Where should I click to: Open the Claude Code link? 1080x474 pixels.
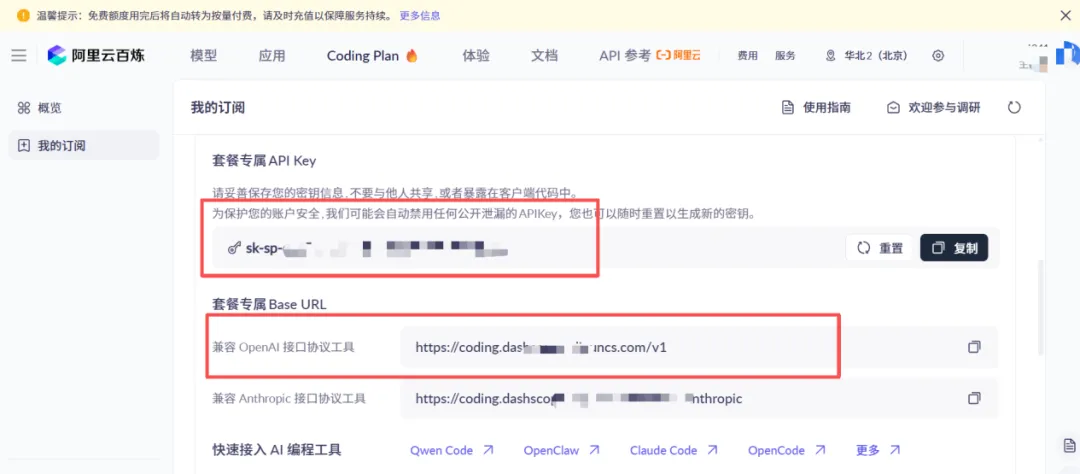674,451
